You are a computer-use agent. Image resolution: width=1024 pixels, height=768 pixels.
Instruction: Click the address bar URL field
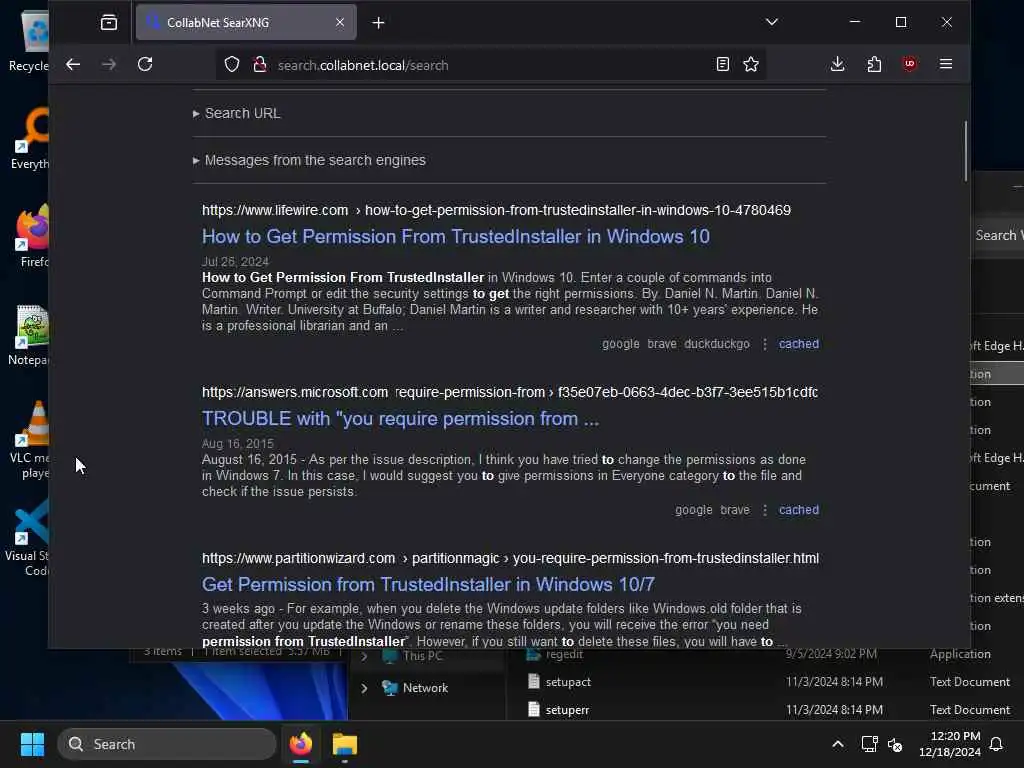(490, 65)
